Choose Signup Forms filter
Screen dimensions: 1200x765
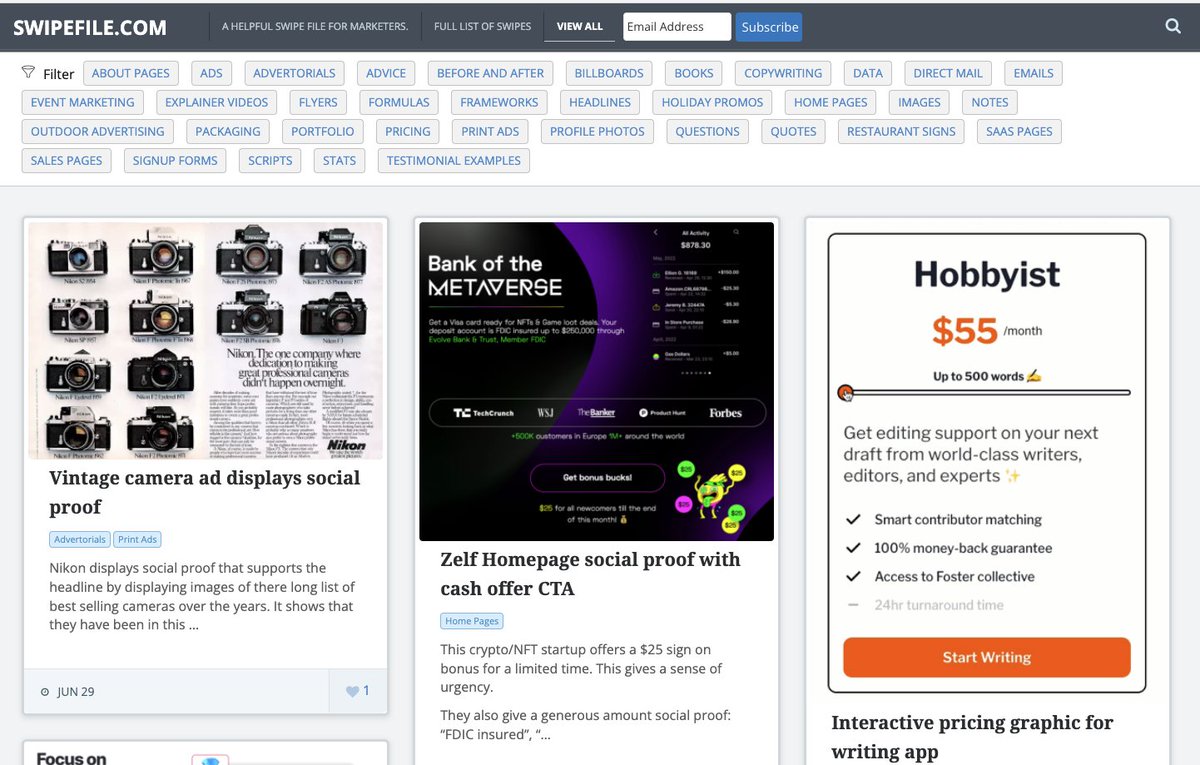pos(175,160)
